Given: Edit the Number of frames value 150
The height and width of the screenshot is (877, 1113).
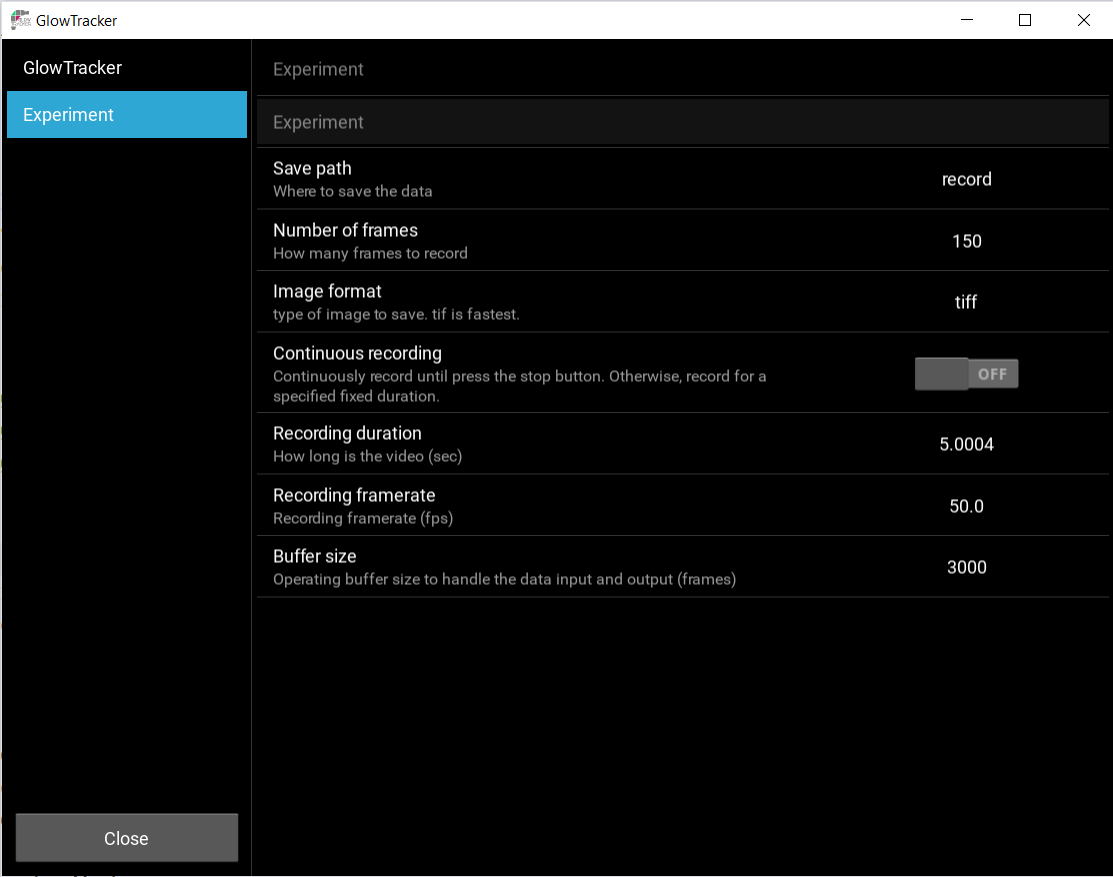Looking at the screenshot, I should [967, 241].
